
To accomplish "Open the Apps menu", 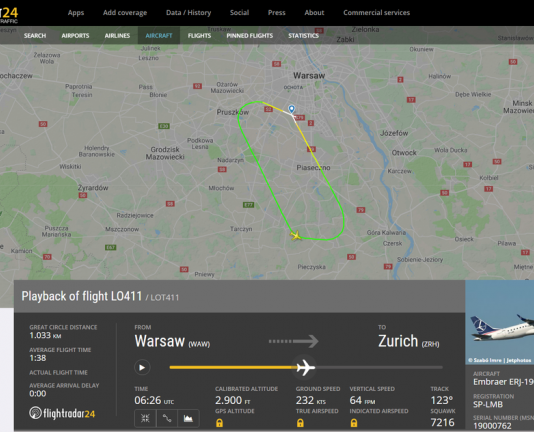I will (76, 13).
